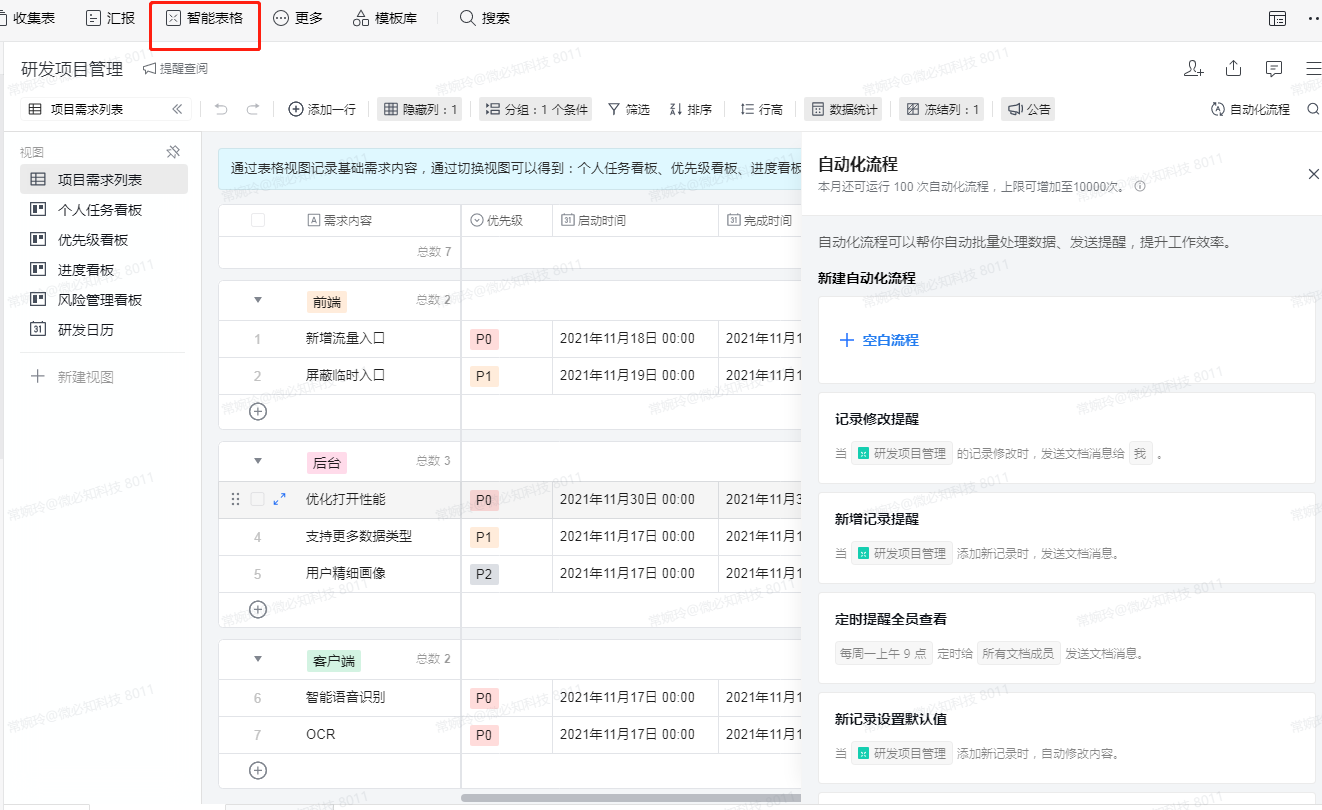Open the share icon near top right

pos(1233,67)
